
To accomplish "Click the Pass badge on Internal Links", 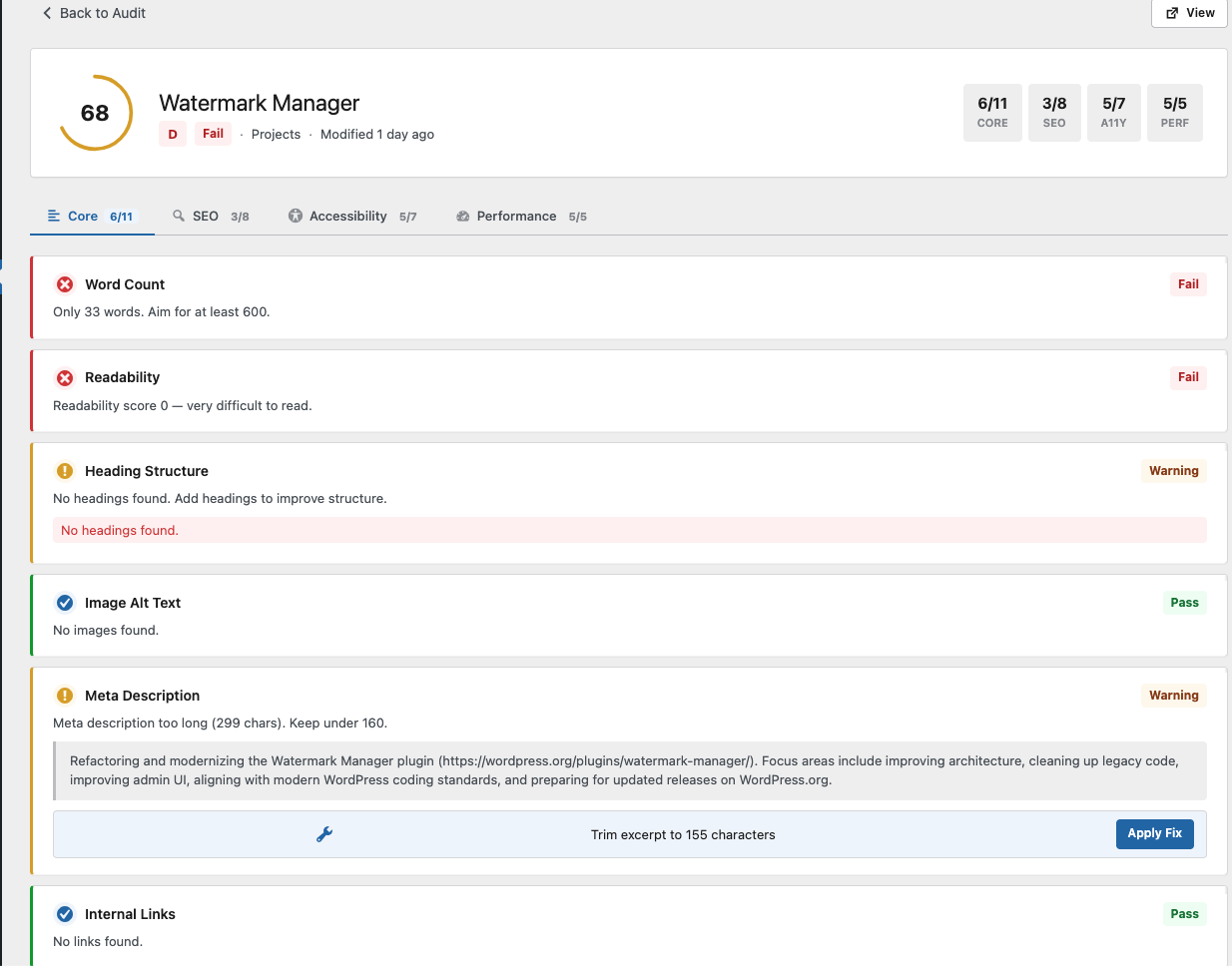I will pyautogui.click(x=1184, y=914).
